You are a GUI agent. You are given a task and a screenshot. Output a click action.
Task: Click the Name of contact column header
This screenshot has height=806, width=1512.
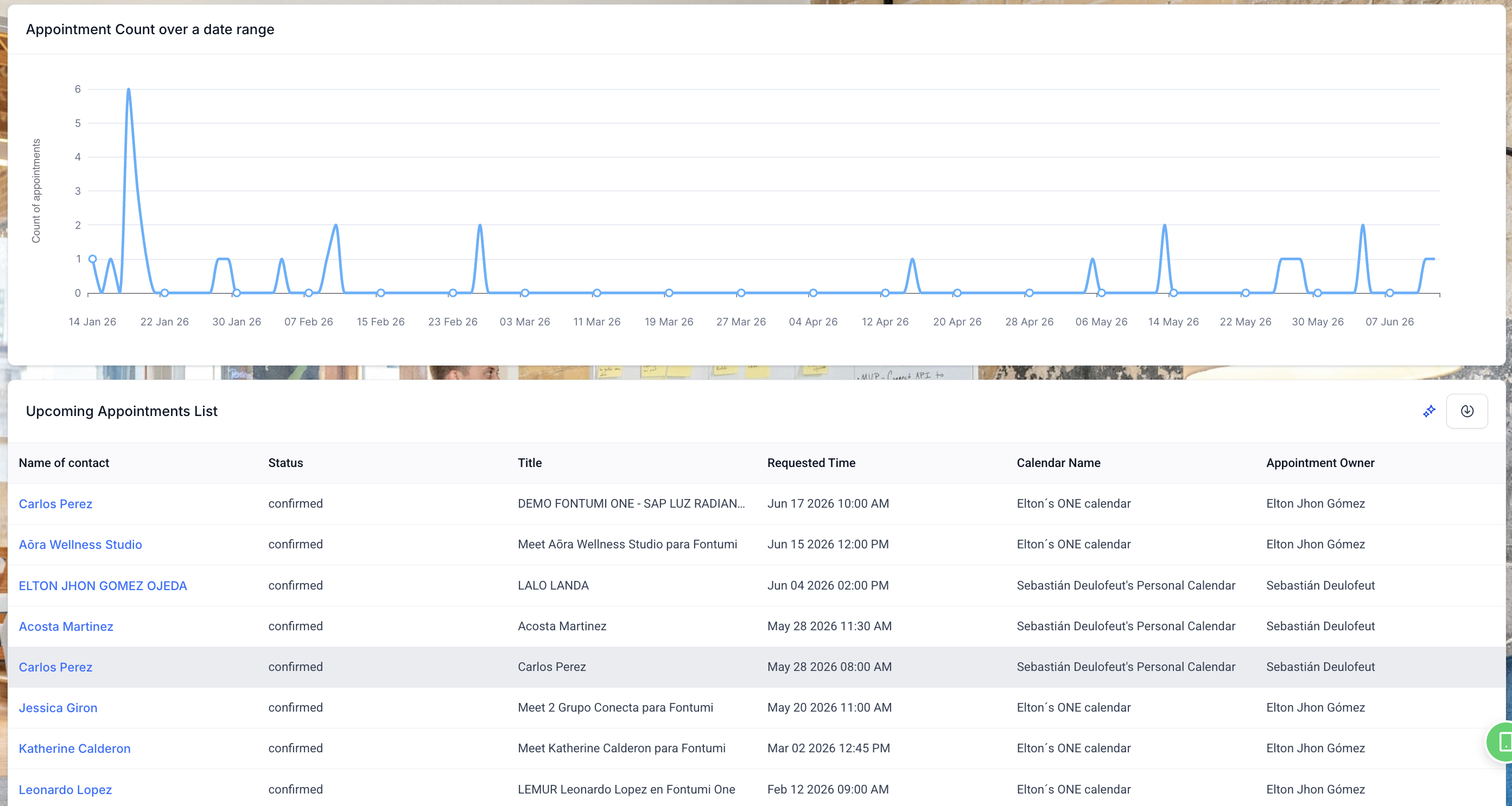click(x=64, y=463)
